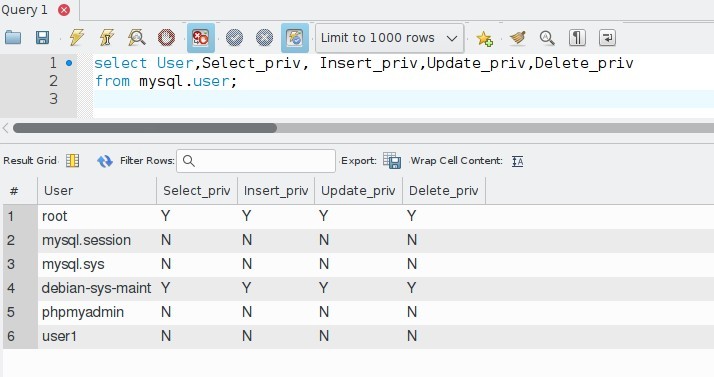Run Explain plan with the magnifier lightning icon
Viewport: 714px width, 377px height.
pos(137,38)
